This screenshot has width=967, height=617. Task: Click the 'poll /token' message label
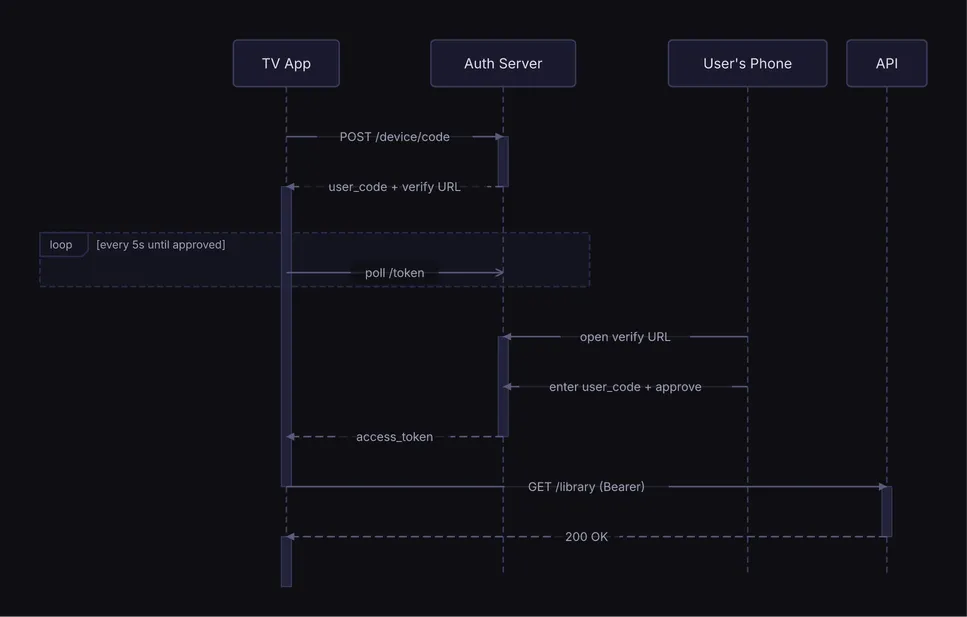(395, 273)
